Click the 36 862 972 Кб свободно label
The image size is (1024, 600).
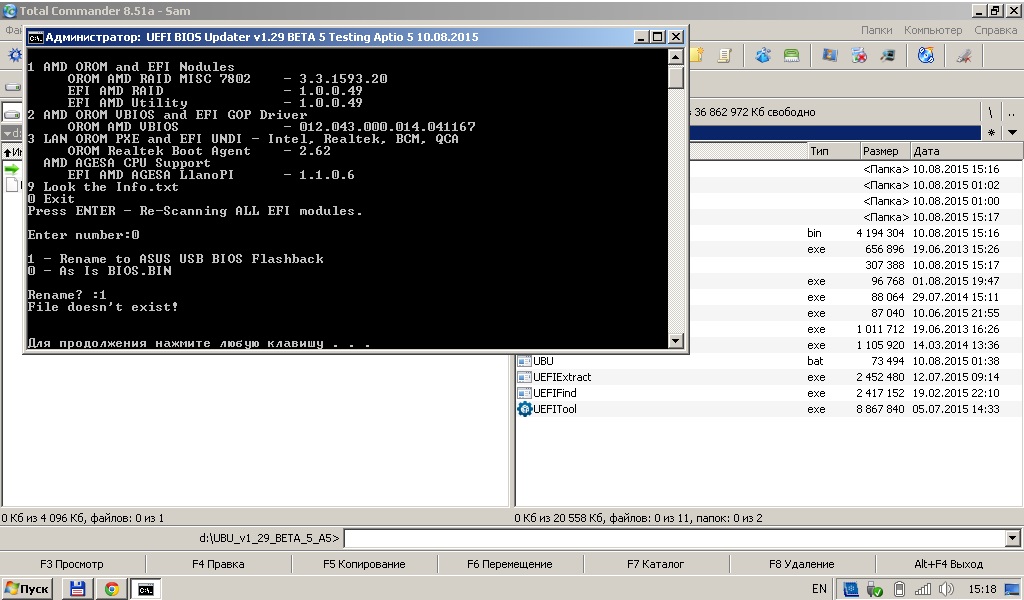click(755, 112)
